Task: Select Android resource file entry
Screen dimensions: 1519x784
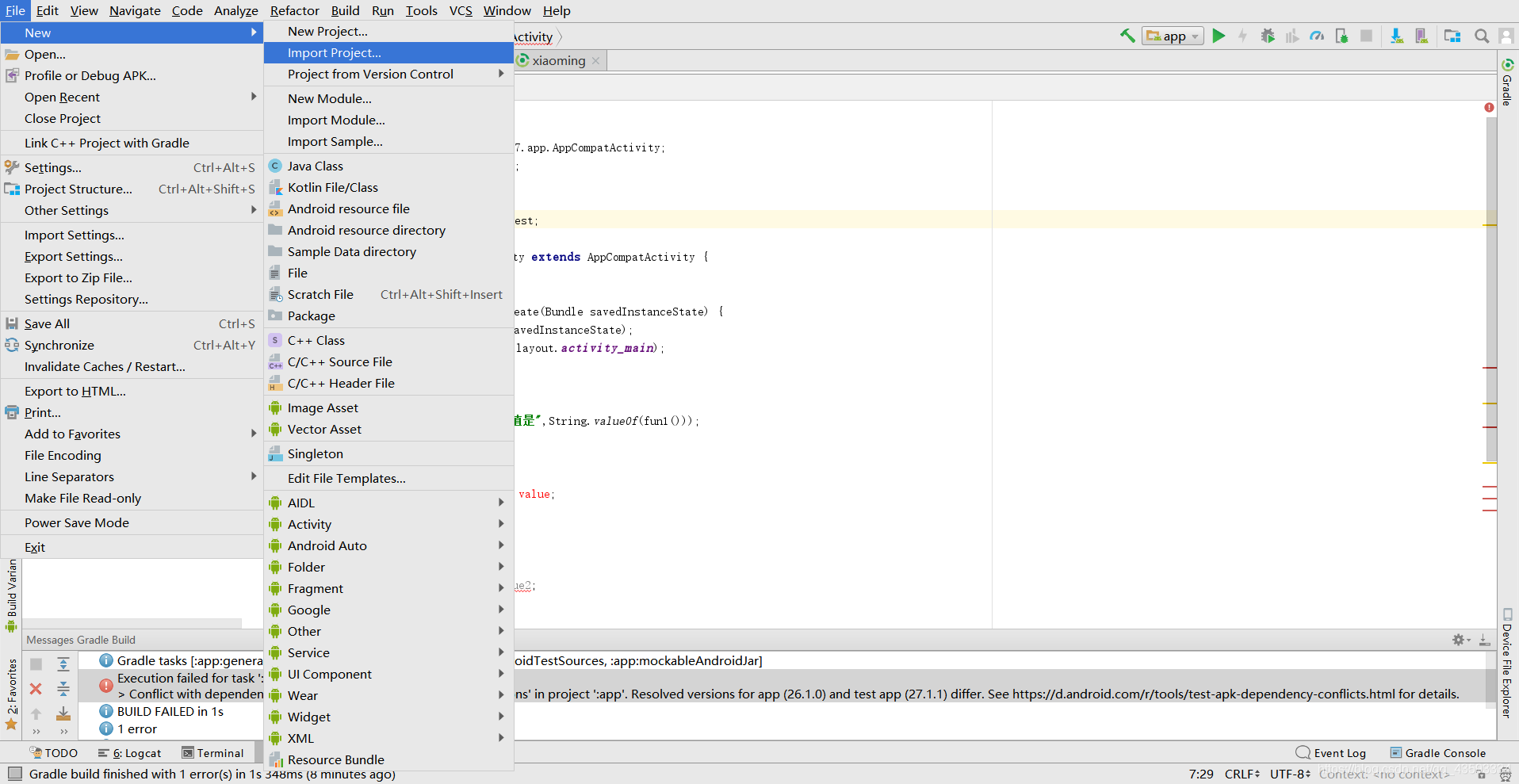Action: click(x=388, y=208)
